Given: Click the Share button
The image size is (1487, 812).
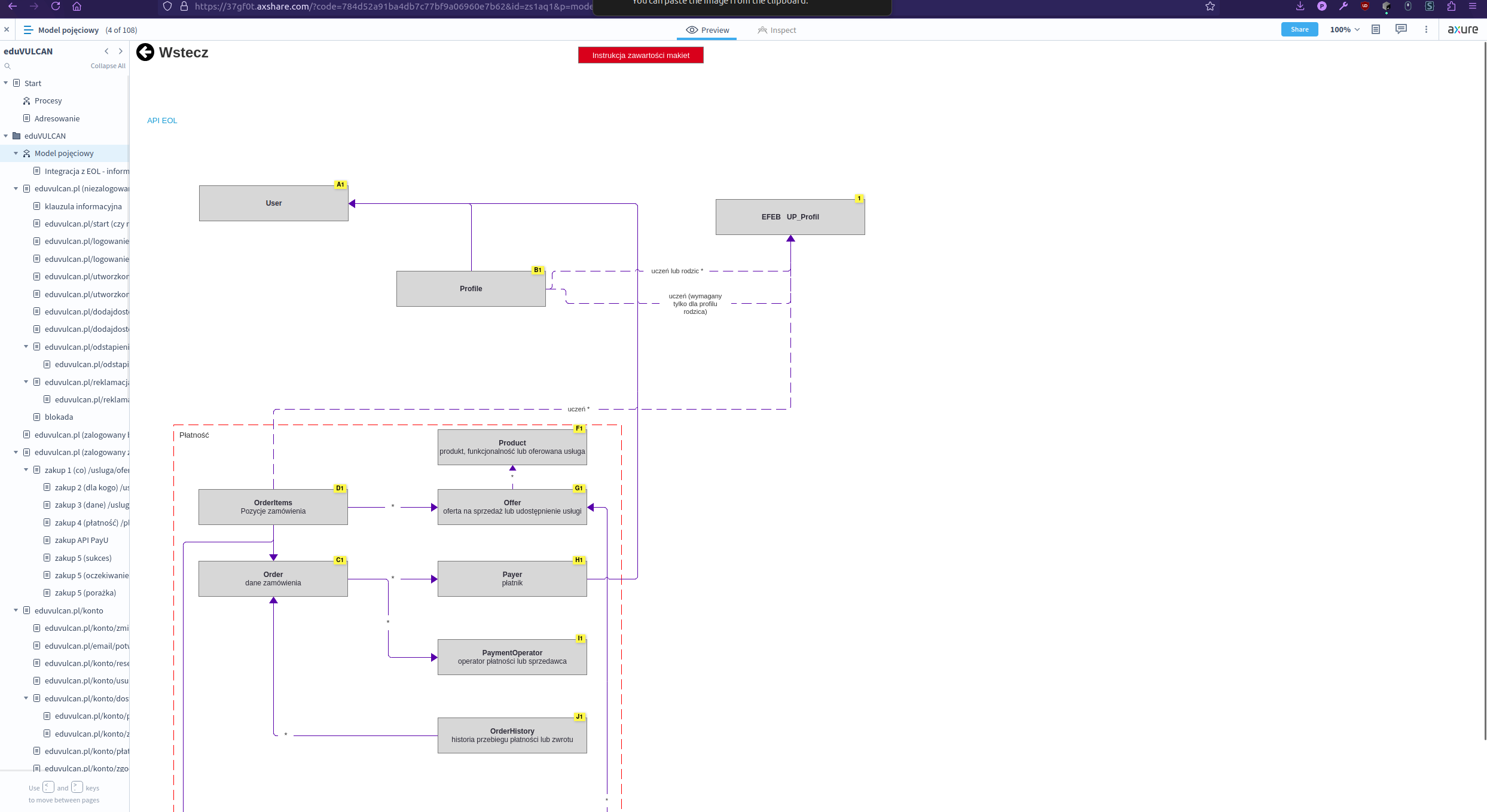Looking at the screenshot, I should (x=1299, y=29).
